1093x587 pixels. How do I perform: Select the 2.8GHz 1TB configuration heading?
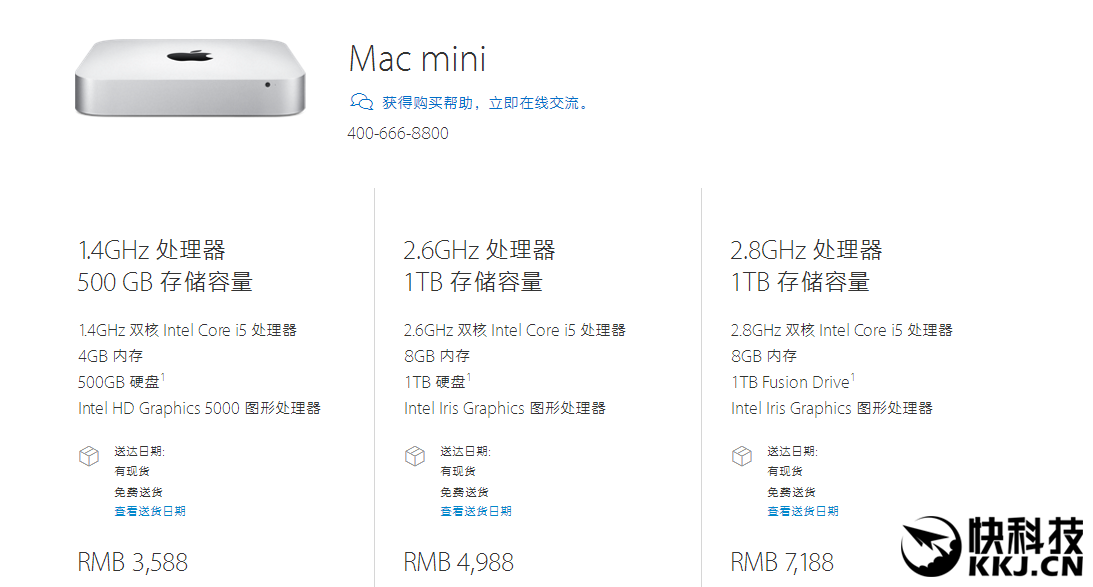click(806, 266)
